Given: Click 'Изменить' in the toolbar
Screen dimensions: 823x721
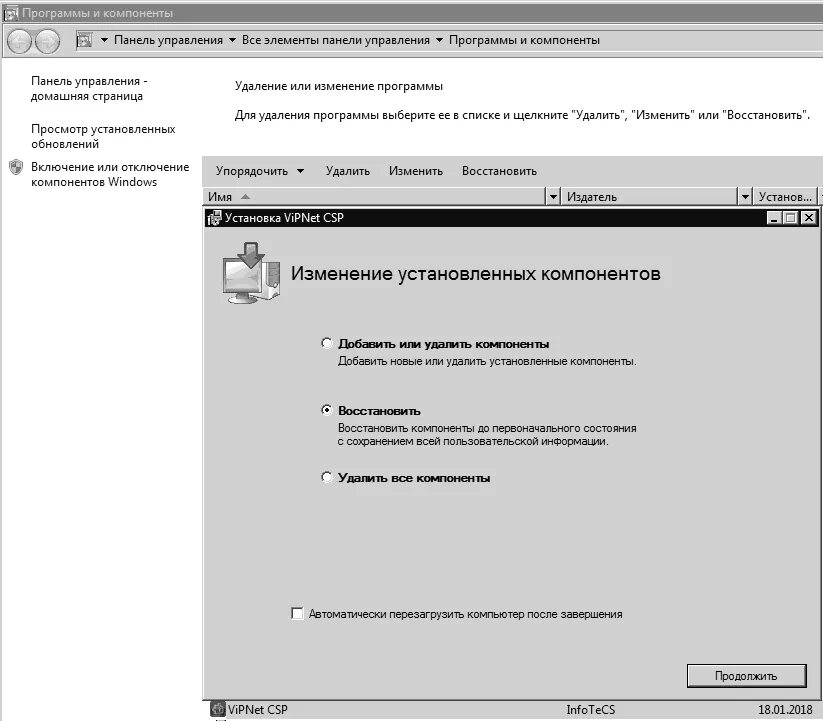Looking at the screenshot, I should (x=416, y=171).
